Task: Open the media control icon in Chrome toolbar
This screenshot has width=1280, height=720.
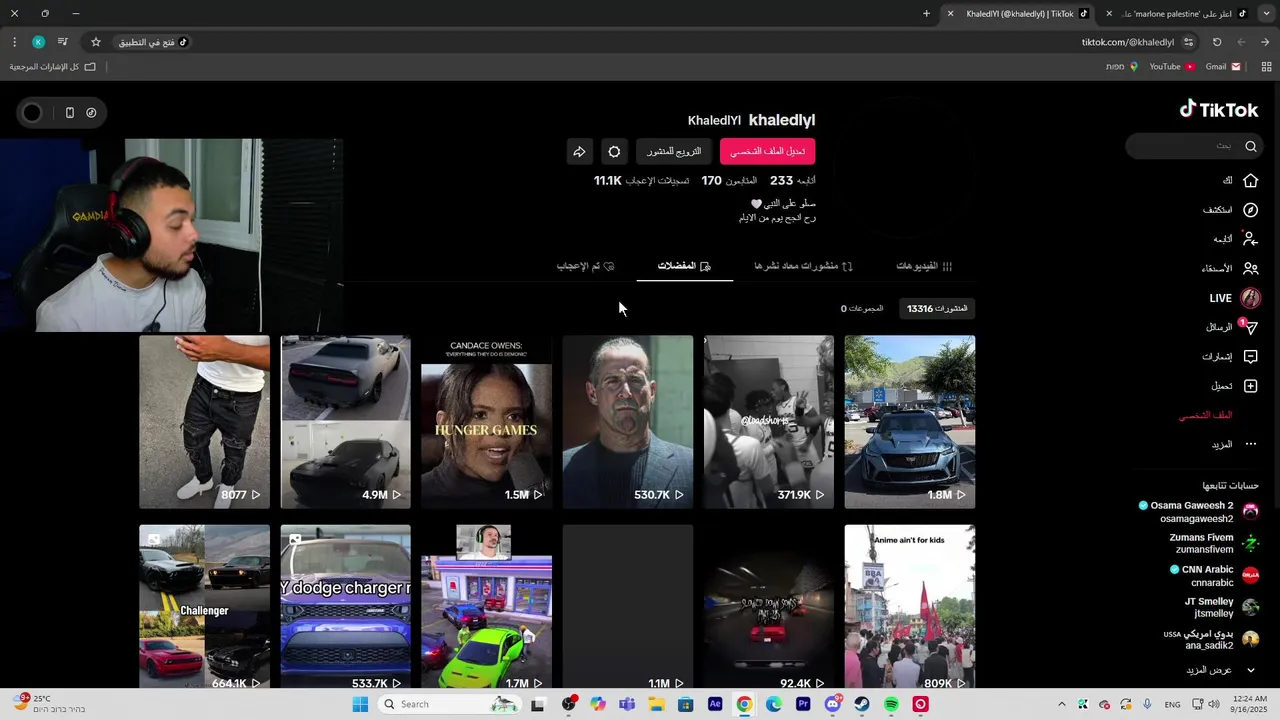Action: (62, 42)
